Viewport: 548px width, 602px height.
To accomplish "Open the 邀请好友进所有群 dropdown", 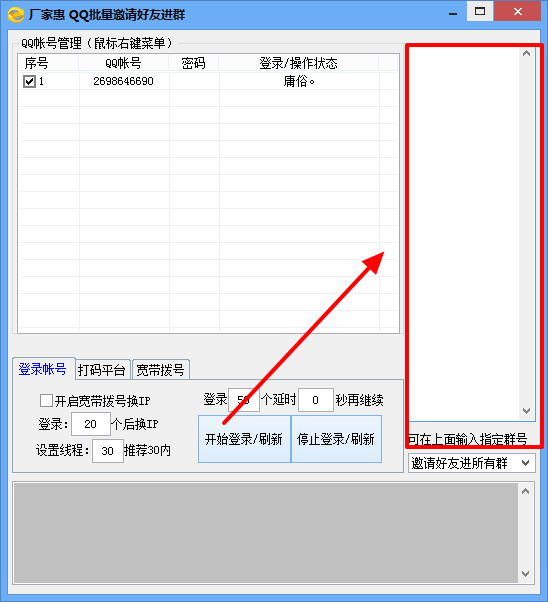I will [472, 463].
